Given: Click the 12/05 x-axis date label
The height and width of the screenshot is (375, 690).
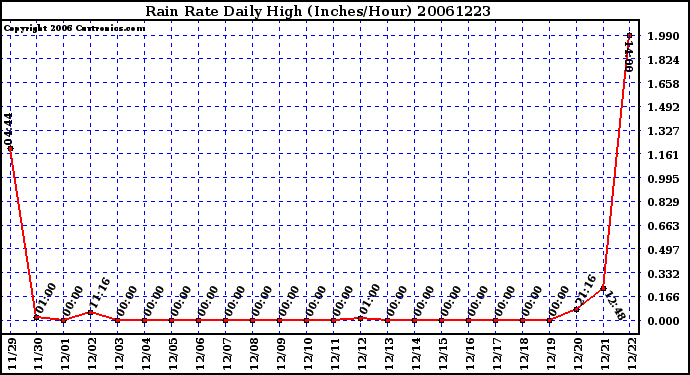Looking at the screenshot, I should (174, 354).
